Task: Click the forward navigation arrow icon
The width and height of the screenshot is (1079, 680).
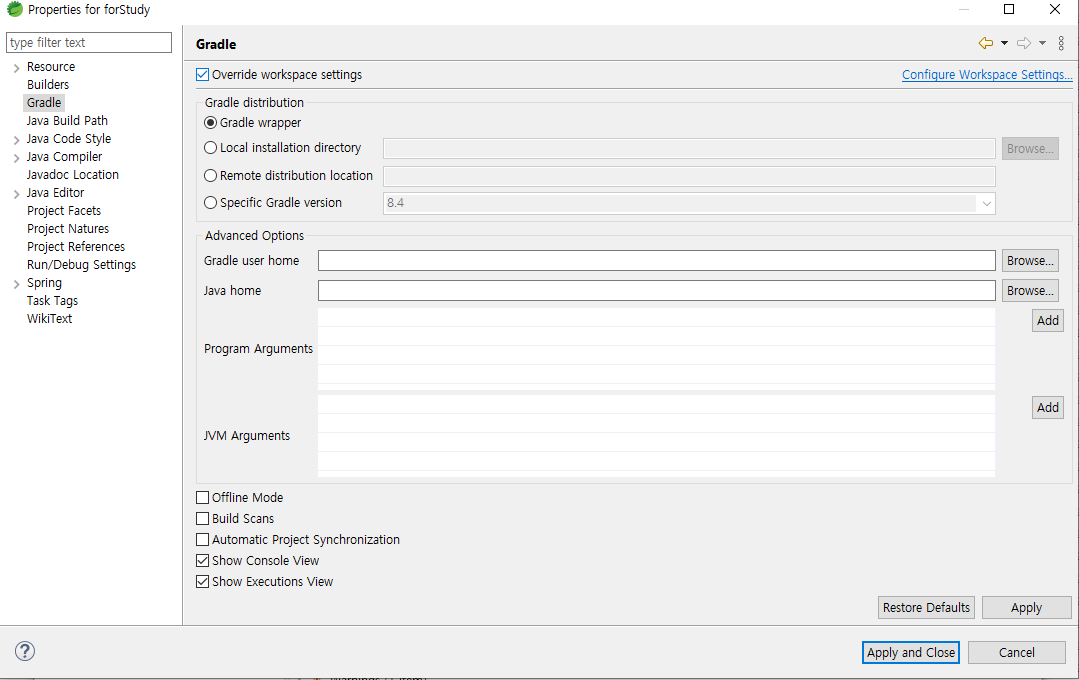Action: [1024, 43]
